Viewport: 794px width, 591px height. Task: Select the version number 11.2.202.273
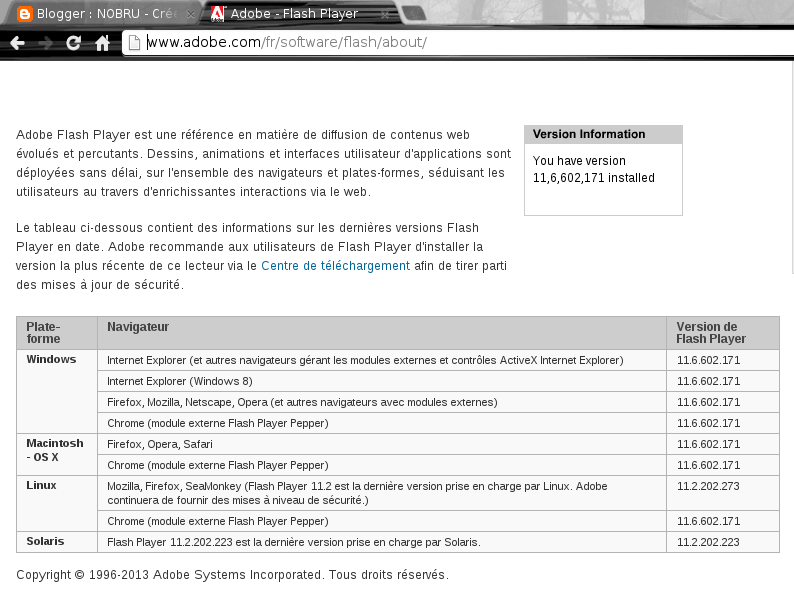coord(708,486)
